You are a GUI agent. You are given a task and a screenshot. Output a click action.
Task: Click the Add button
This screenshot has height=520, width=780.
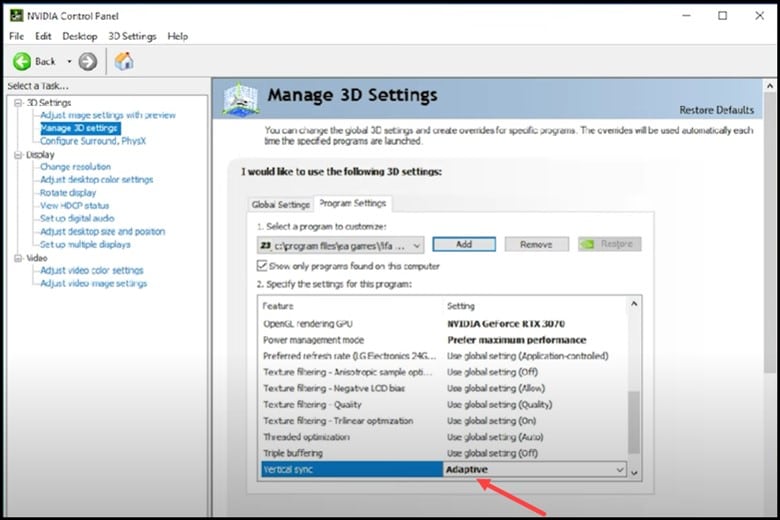(464, 244)
